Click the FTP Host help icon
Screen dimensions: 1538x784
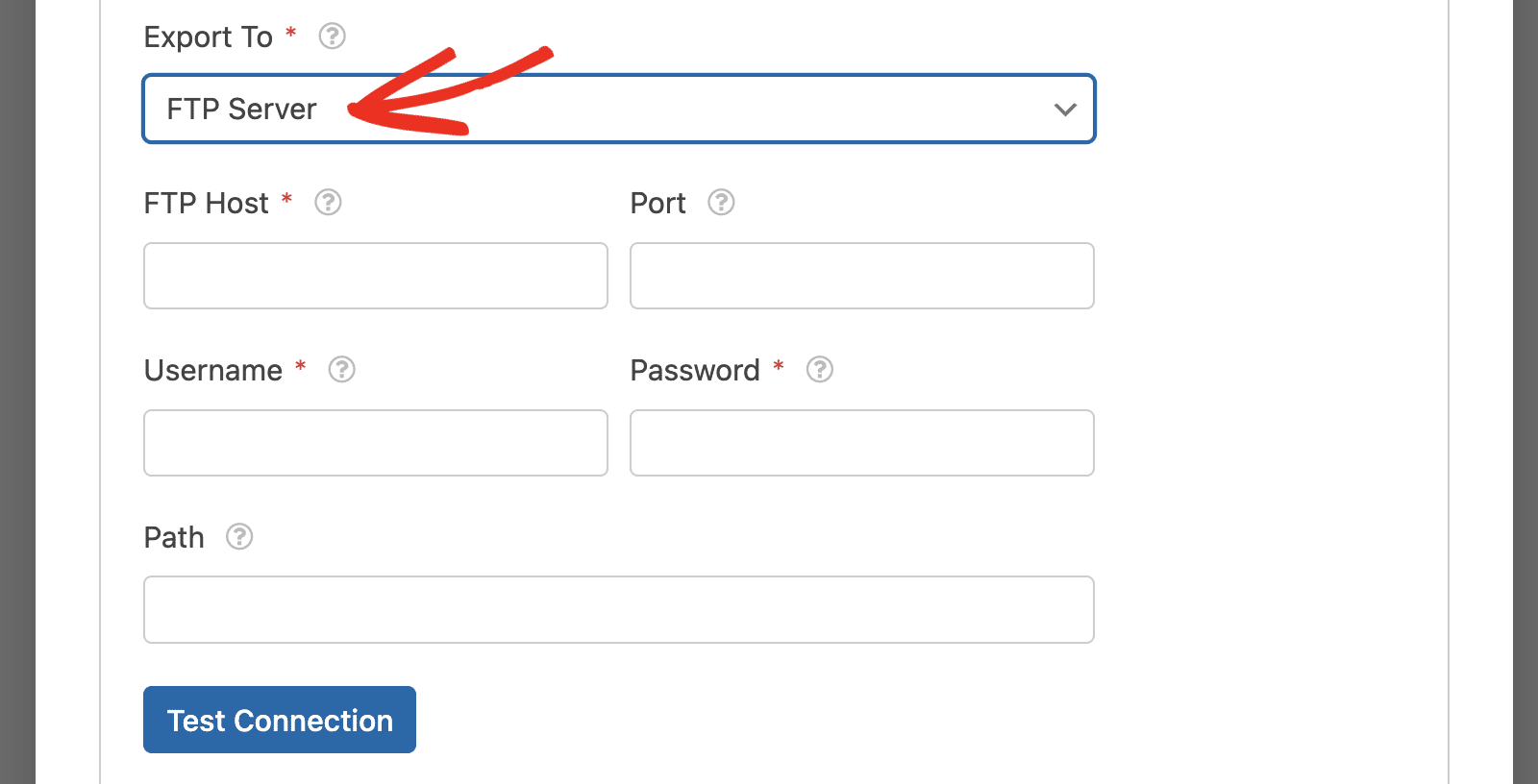point(328,203)
